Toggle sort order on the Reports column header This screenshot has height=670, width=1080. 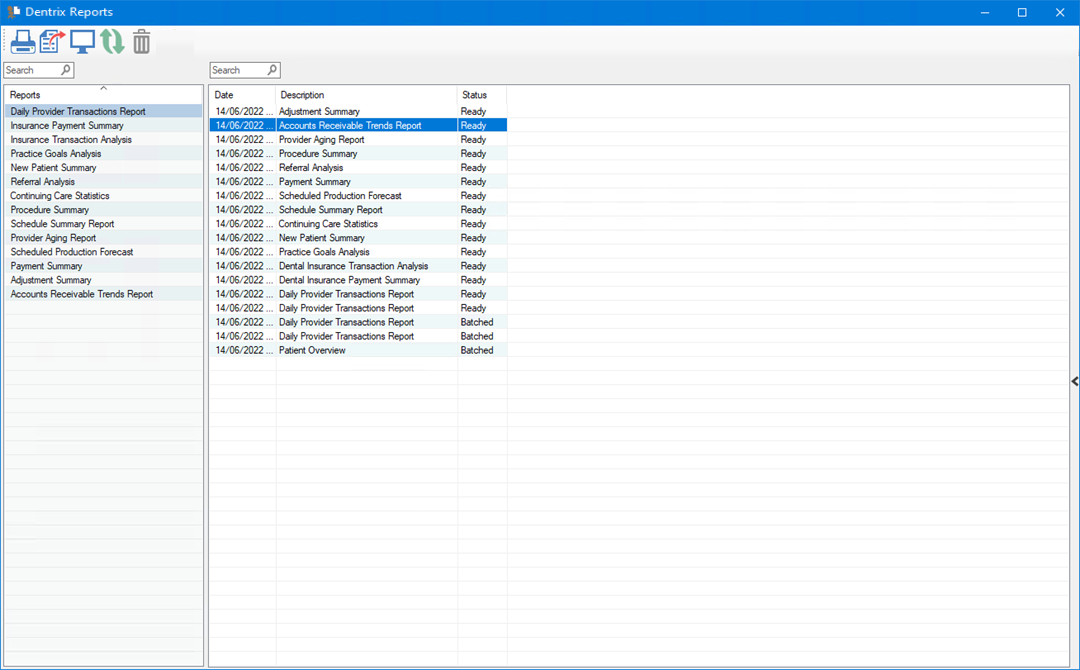103,95
